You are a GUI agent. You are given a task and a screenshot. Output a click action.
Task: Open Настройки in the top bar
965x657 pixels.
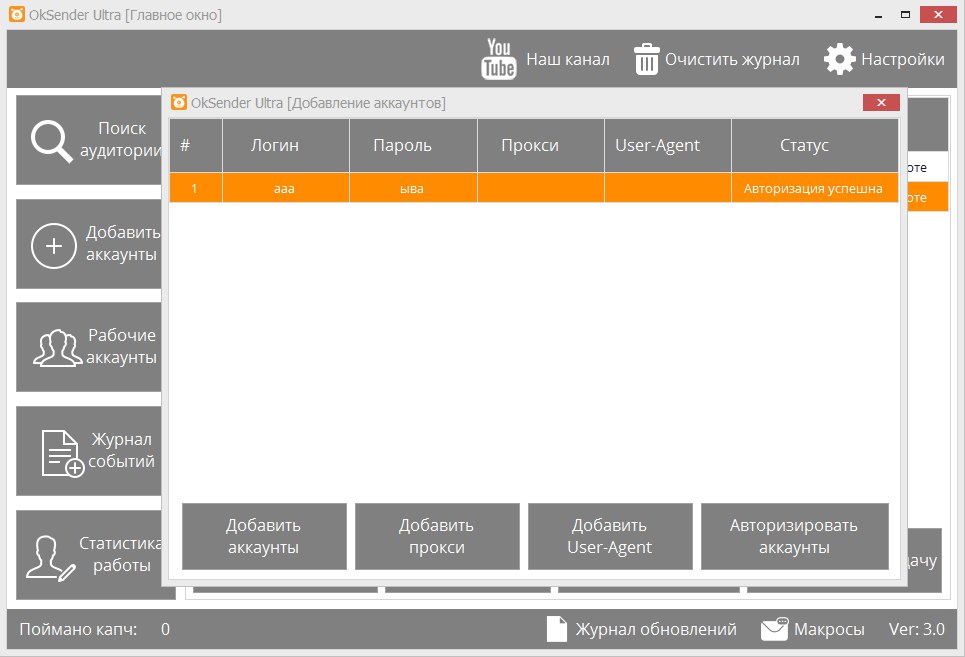tap(902, 59)
